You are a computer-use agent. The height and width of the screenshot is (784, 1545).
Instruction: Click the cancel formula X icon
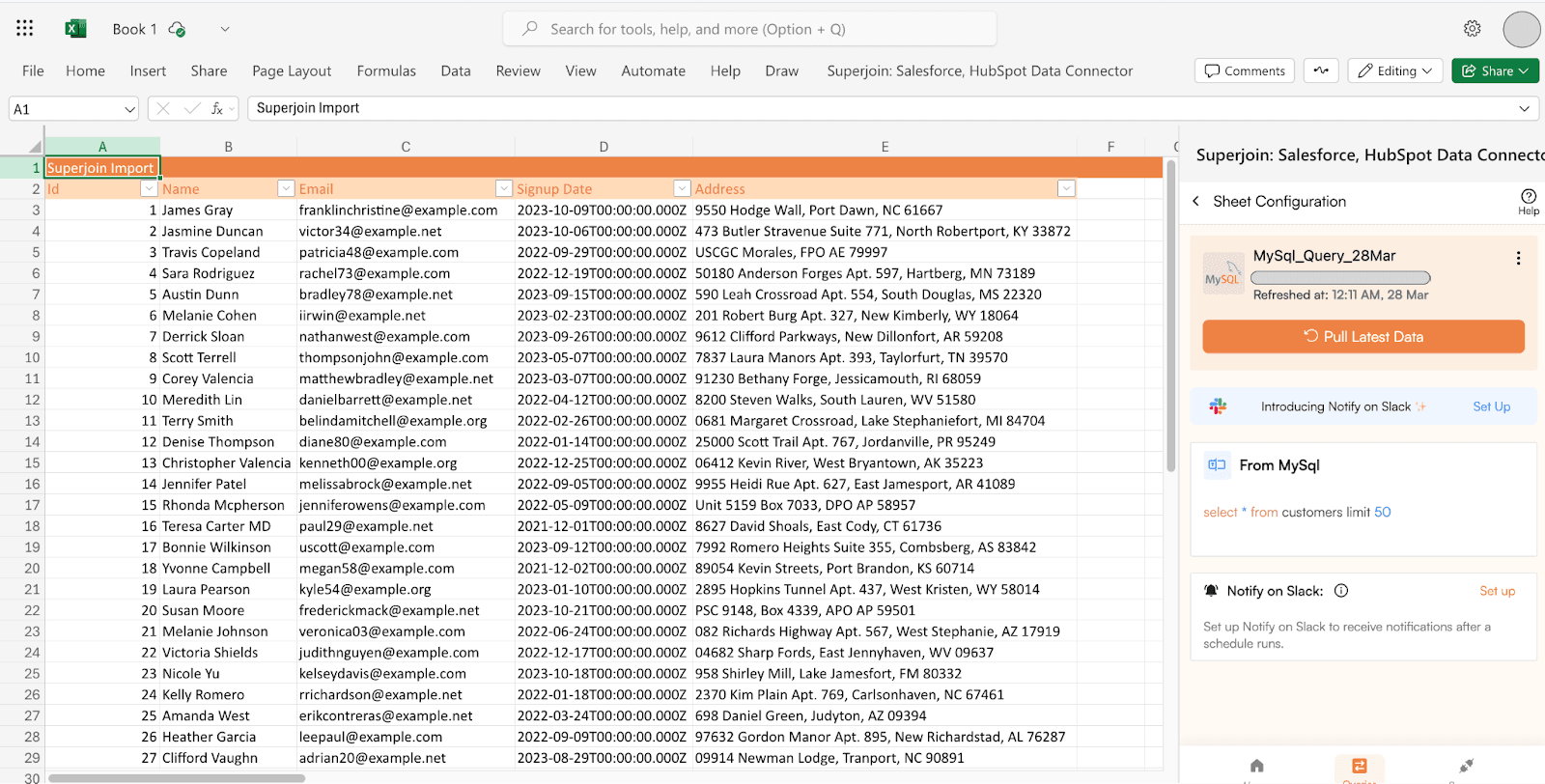pos(163,109)
